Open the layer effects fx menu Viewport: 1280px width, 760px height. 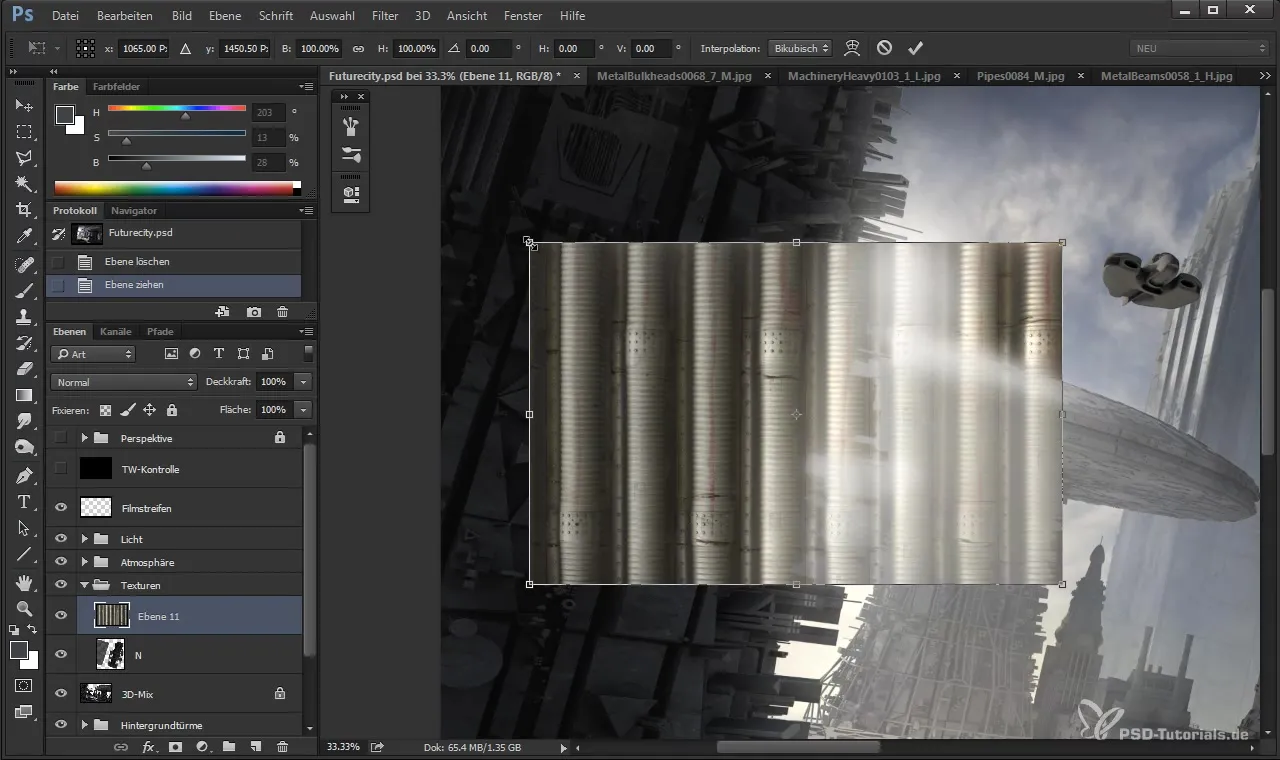tap(148, 747)
